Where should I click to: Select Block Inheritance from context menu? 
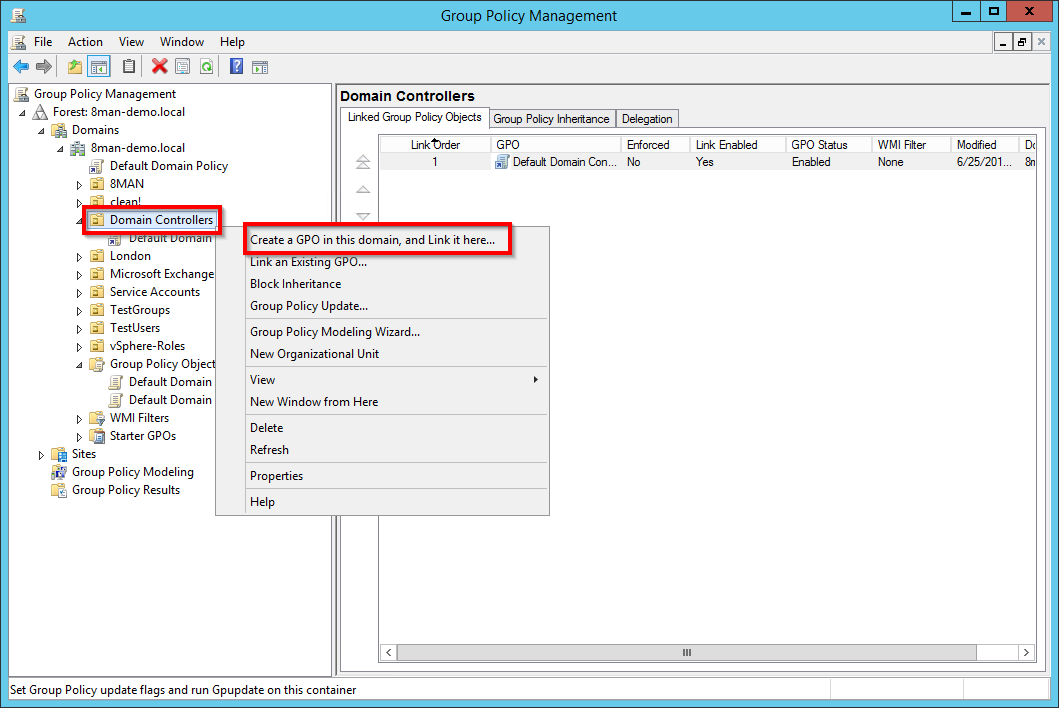pos(295,284)
